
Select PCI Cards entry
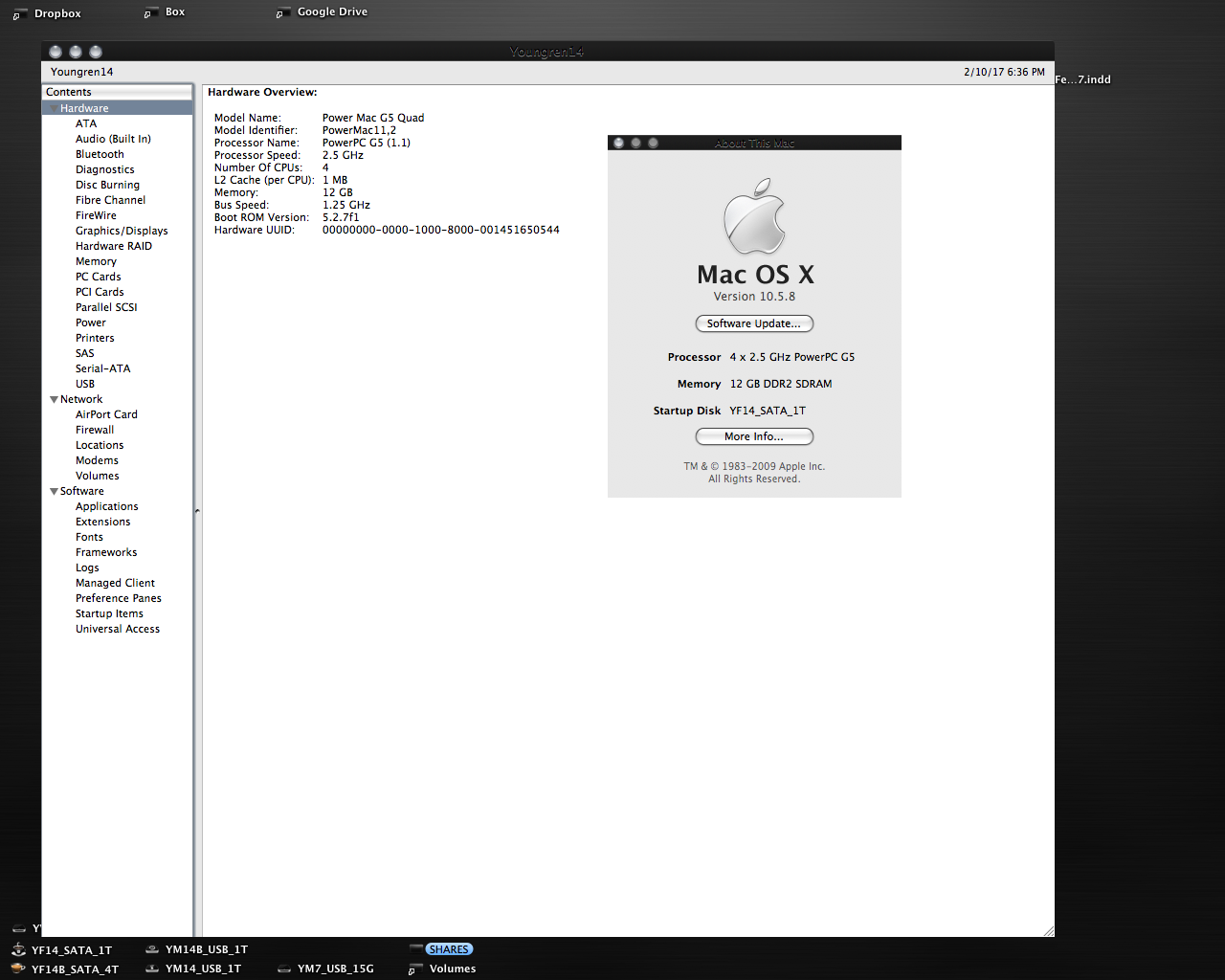click(100, 292)
